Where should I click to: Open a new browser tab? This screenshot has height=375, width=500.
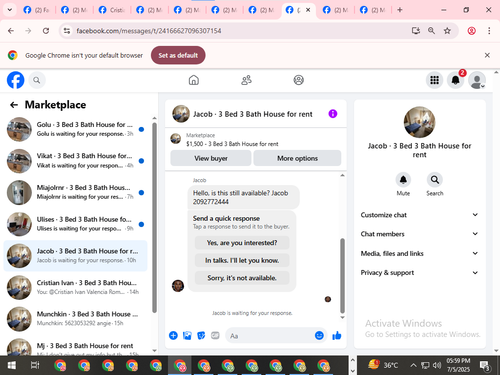pyautogui.click(x=400, y=10)
